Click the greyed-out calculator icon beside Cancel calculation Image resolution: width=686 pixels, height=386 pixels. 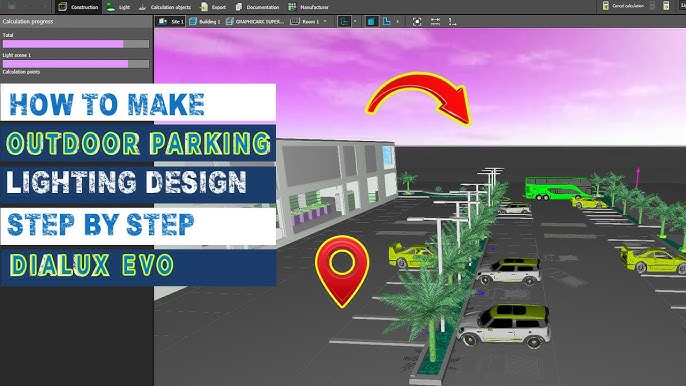652,6
